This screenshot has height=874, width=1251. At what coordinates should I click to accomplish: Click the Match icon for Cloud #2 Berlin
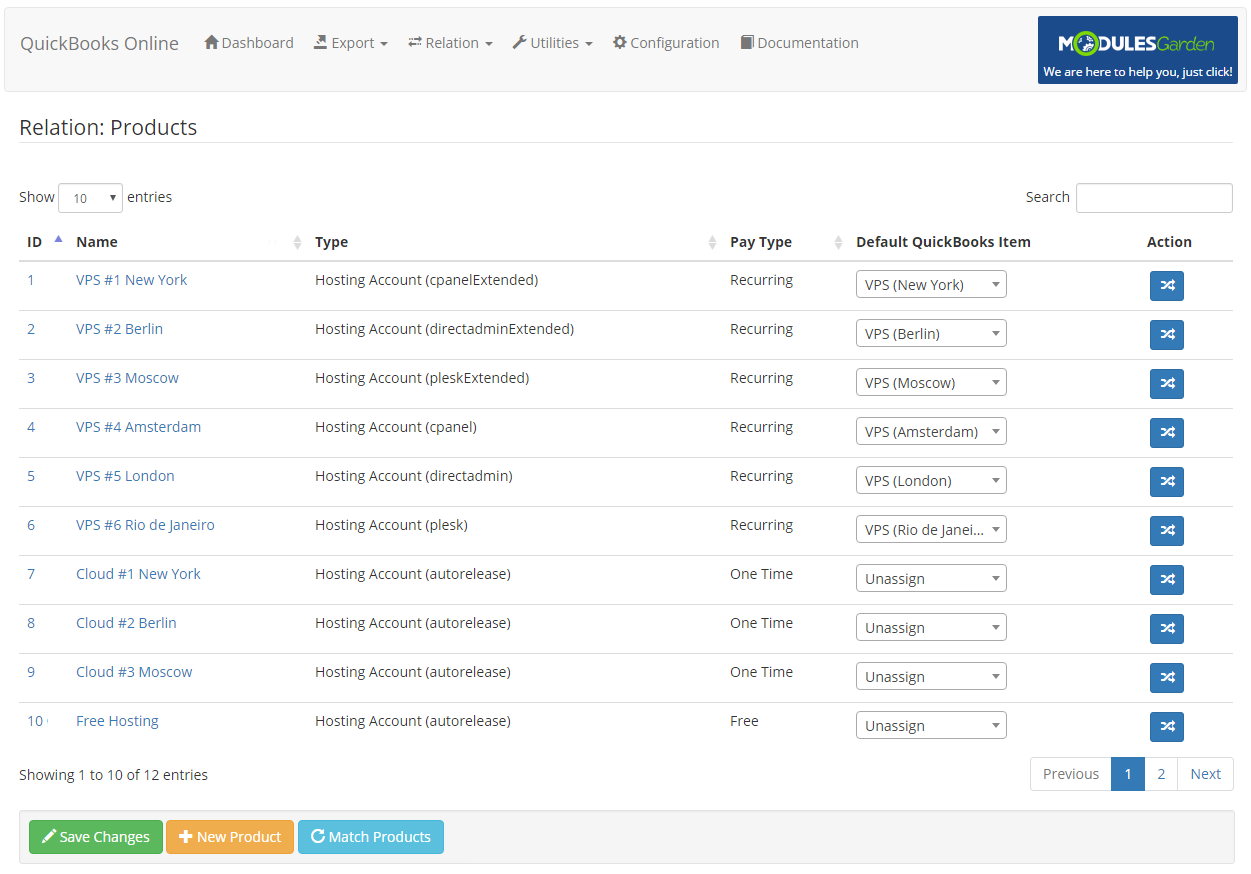click(1166, 629)
